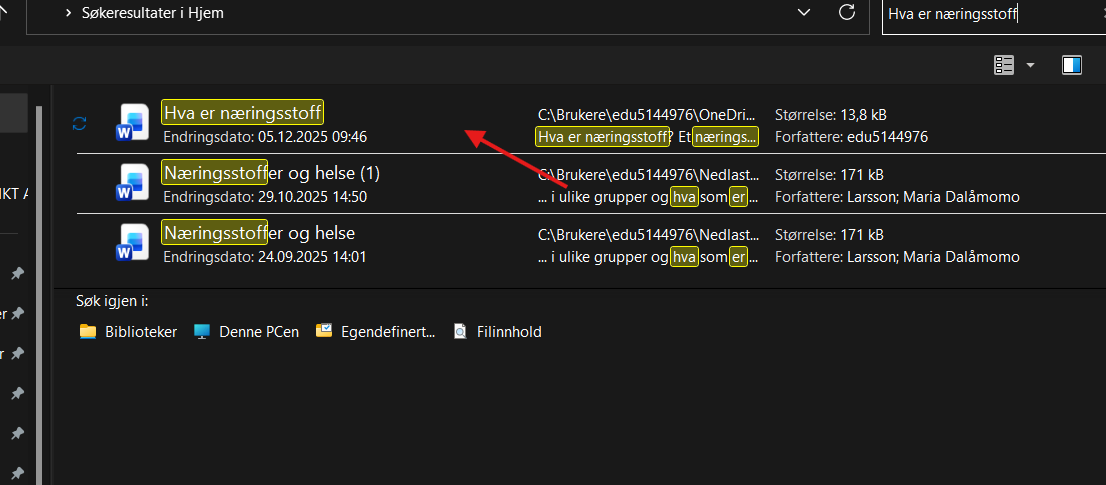
Task: Open the Hva er næringsstoff file name
Action: (x=242, y=113)
